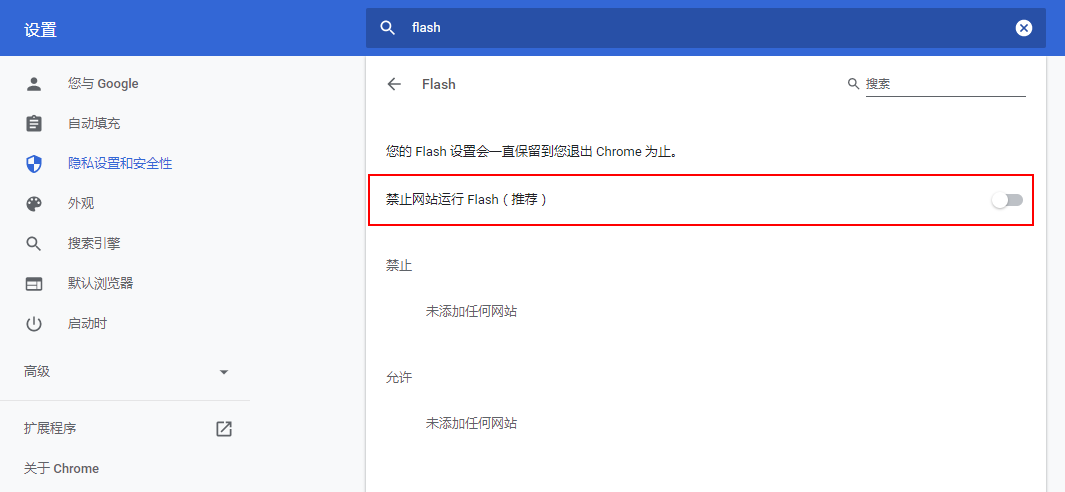Click the 高级 label in the sidebar

[37, 372]
